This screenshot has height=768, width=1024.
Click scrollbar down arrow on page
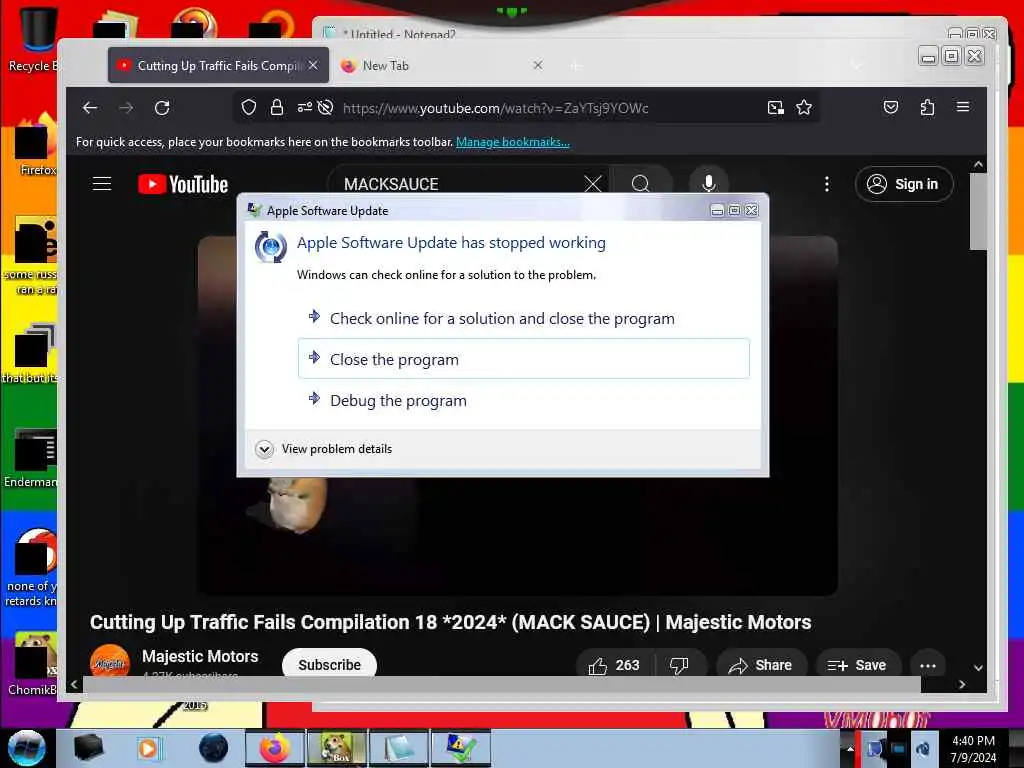click(978, 668)
